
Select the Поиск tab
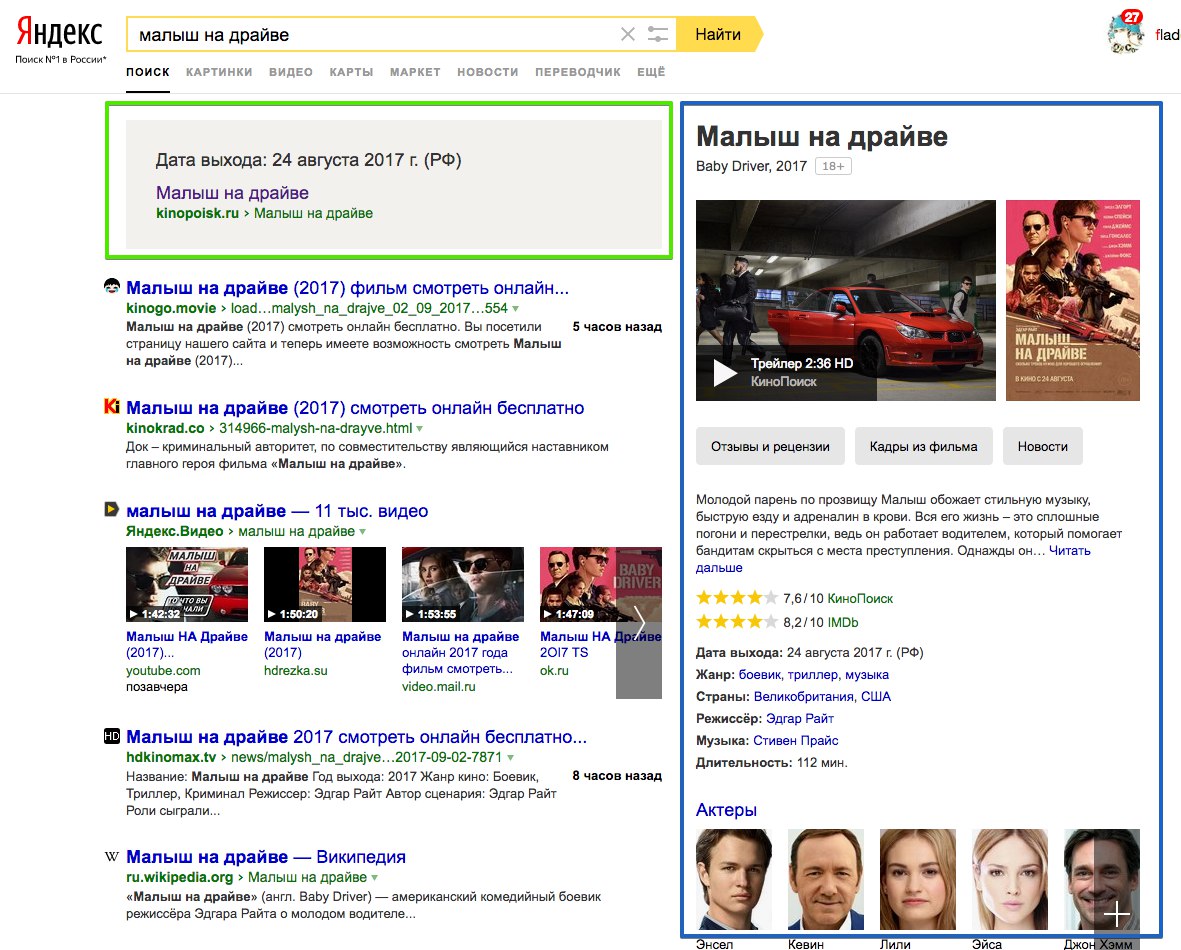tap(148, 72)
